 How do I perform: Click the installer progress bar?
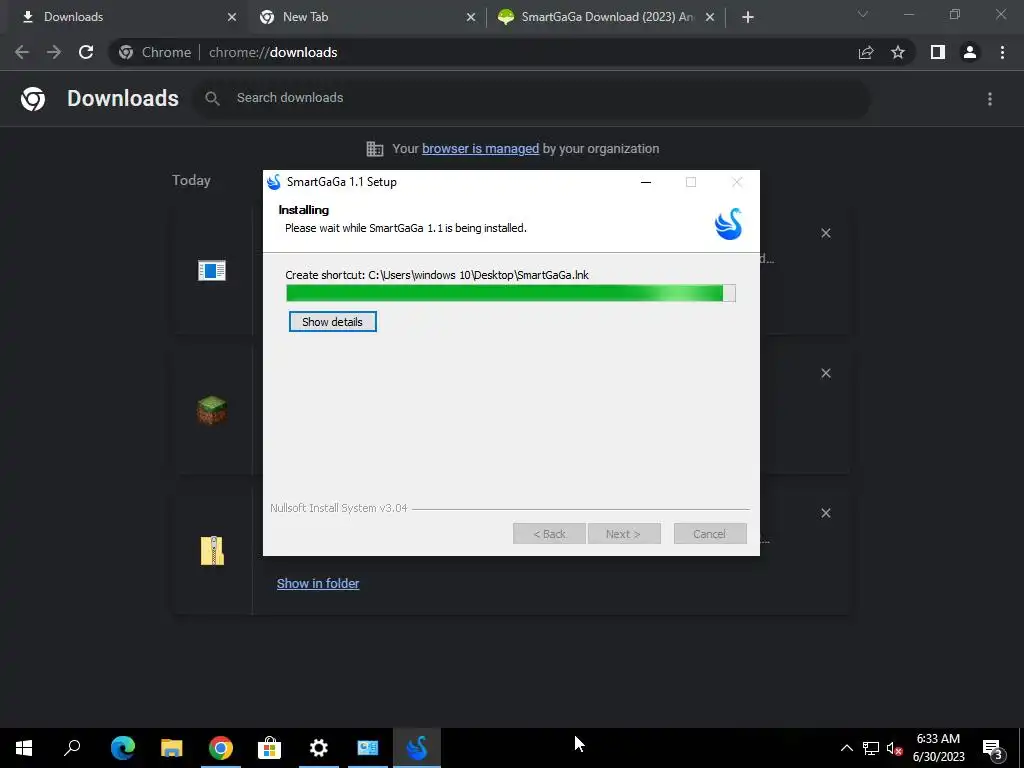pyautogui.click(x=511, y=293)
